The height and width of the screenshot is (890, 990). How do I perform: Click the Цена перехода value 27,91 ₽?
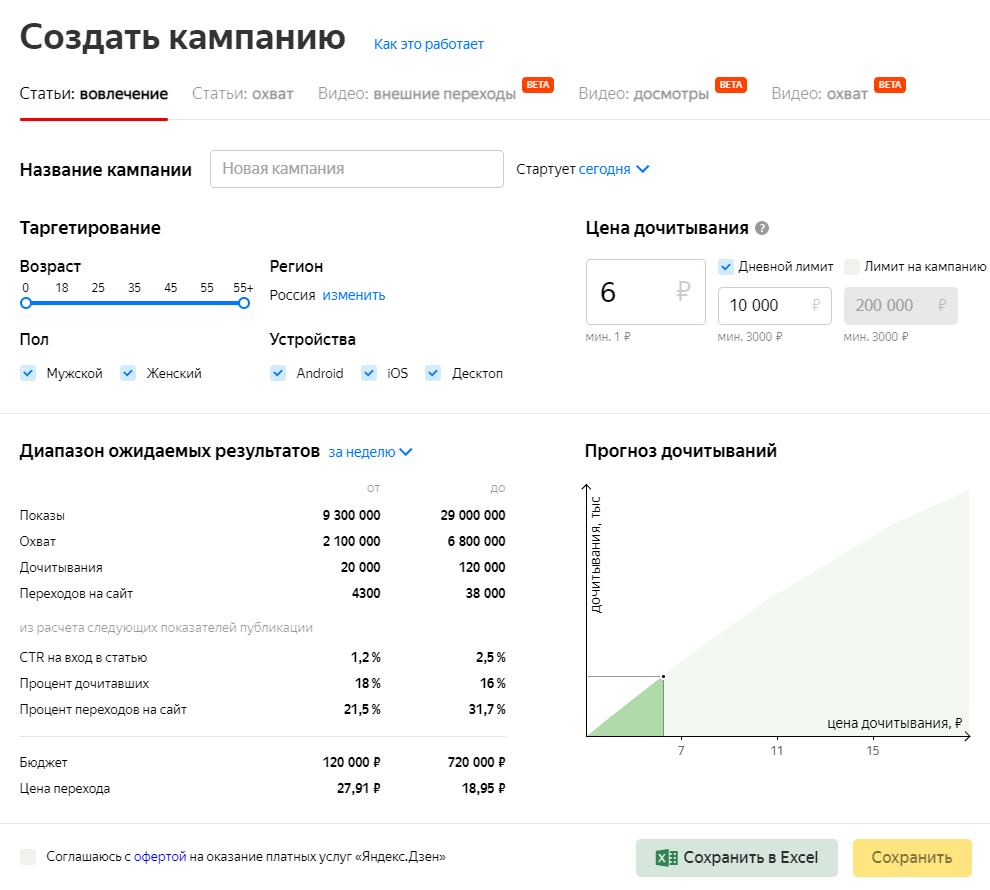click(x=359, y=788)
